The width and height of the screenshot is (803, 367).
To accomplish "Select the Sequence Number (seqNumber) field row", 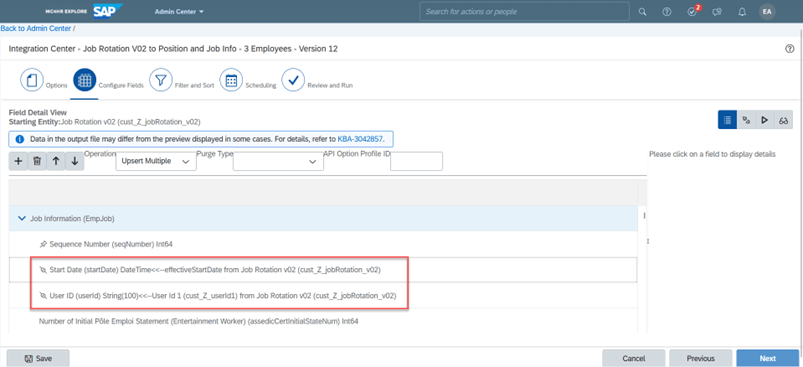I will 323,245.
